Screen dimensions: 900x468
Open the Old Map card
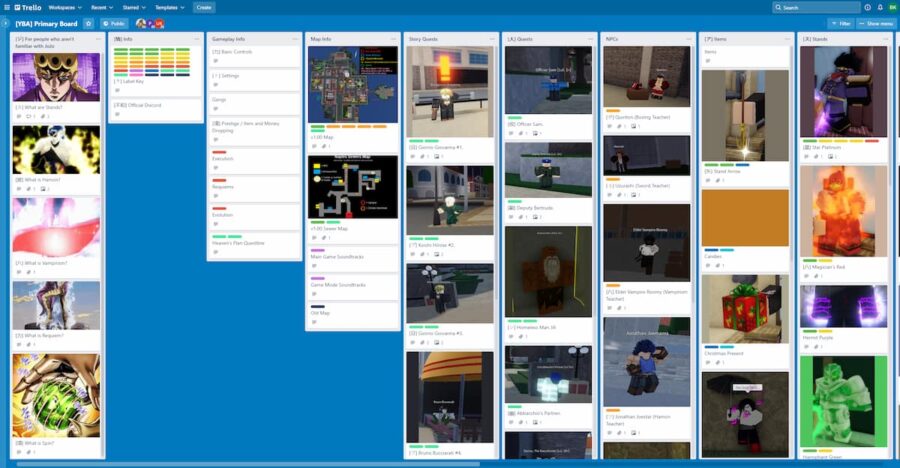tap(352, 315)
